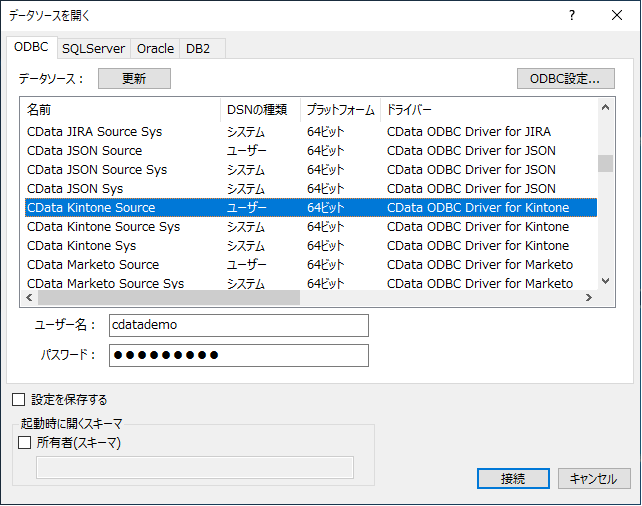
Task: Click the キャンセル button
Action: 594,479
